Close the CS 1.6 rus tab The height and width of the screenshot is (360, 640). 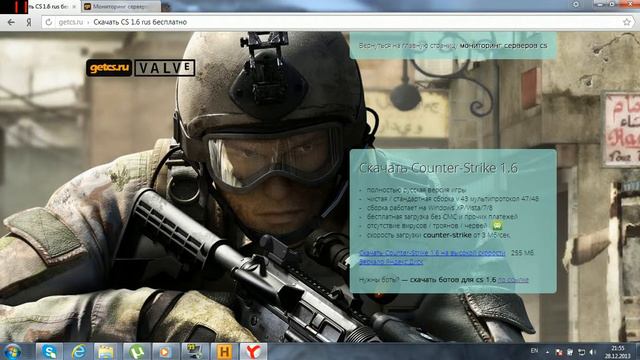coord(74,7)
